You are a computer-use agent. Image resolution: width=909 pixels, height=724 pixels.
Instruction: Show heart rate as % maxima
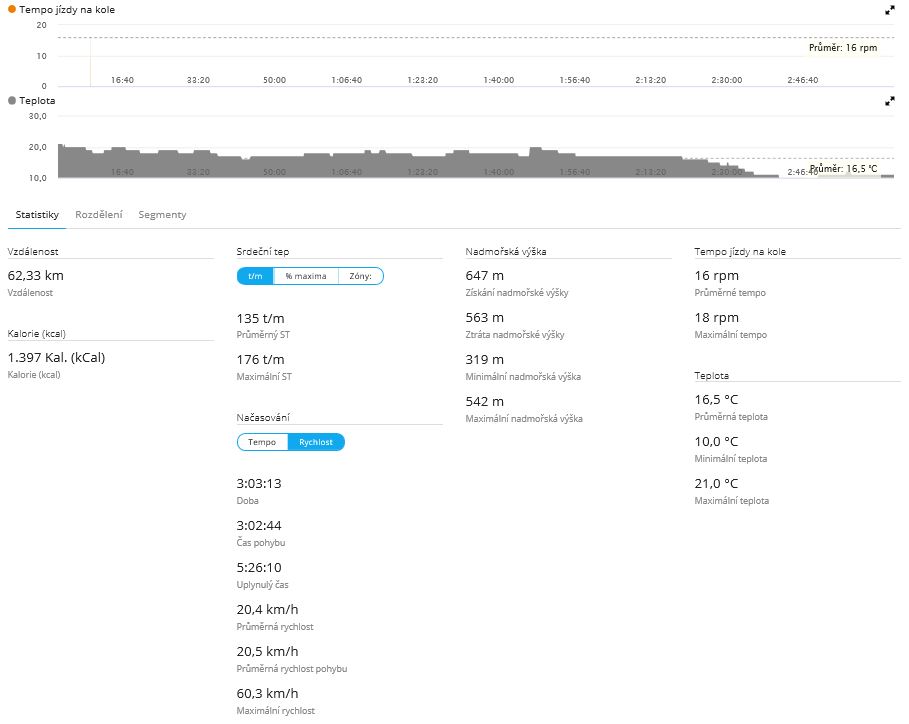point(306,277)
